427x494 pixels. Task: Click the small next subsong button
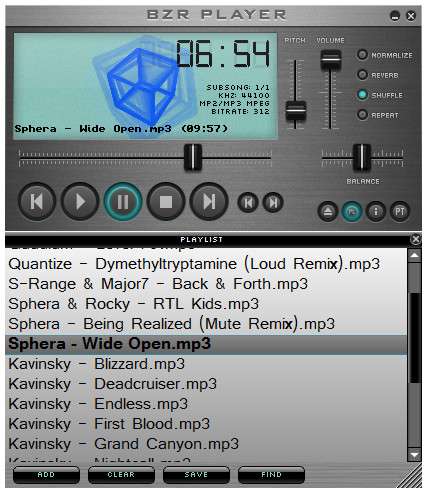click(x=273, y=202)
